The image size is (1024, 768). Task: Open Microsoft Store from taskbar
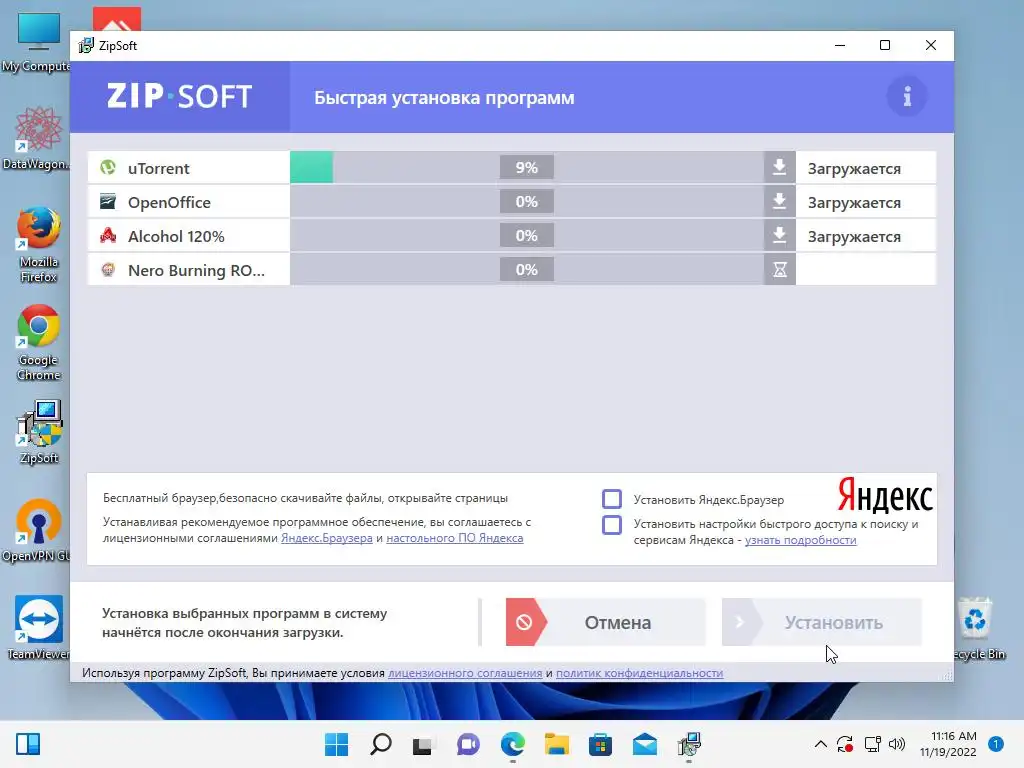(x=600, y=744)
